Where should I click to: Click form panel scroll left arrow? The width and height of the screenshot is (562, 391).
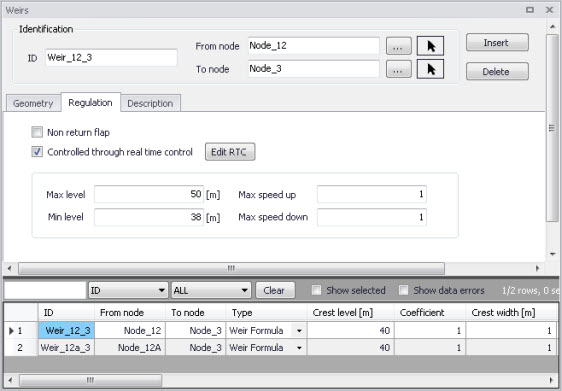coord(10,268)
